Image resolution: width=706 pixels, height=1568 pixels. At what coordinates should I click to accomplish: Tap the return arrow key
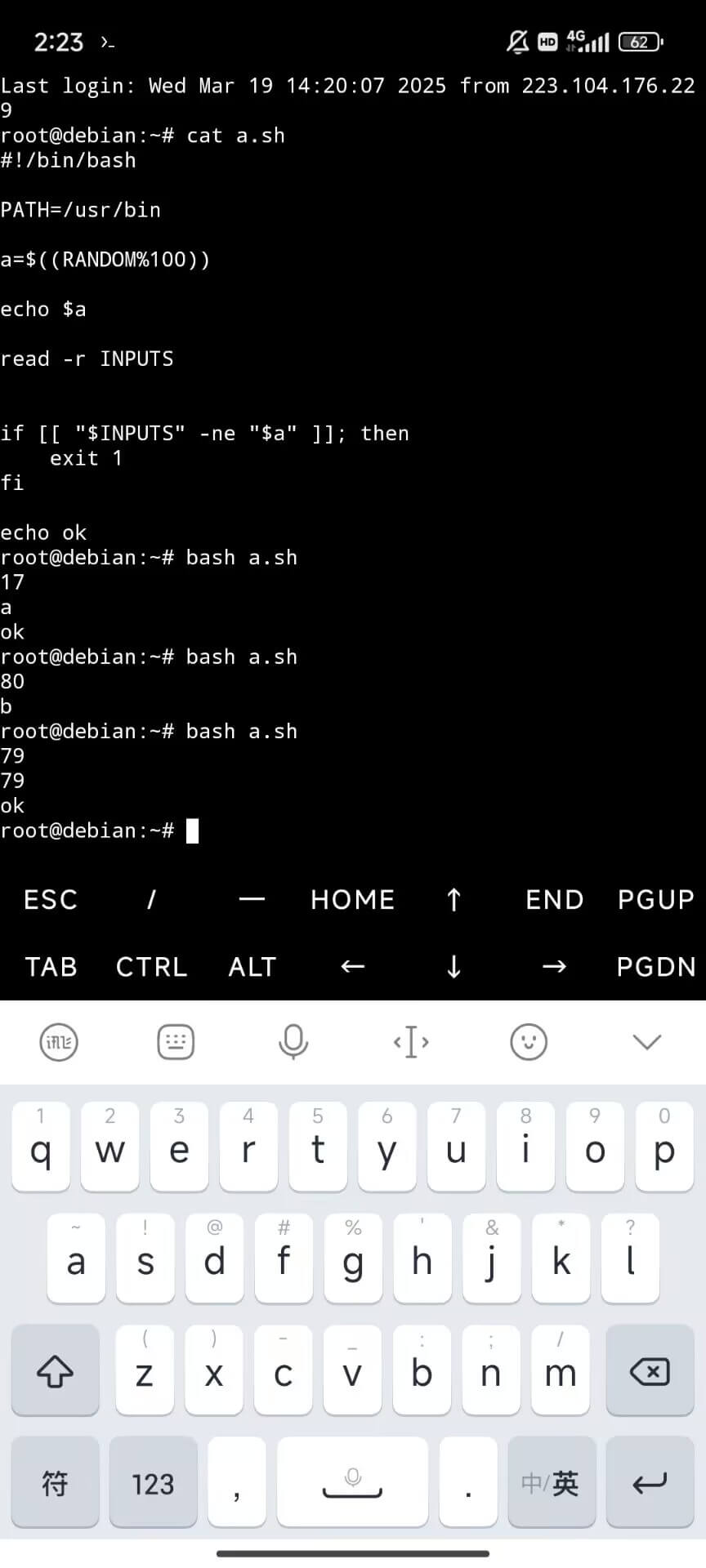click(x=650, y=1482)
